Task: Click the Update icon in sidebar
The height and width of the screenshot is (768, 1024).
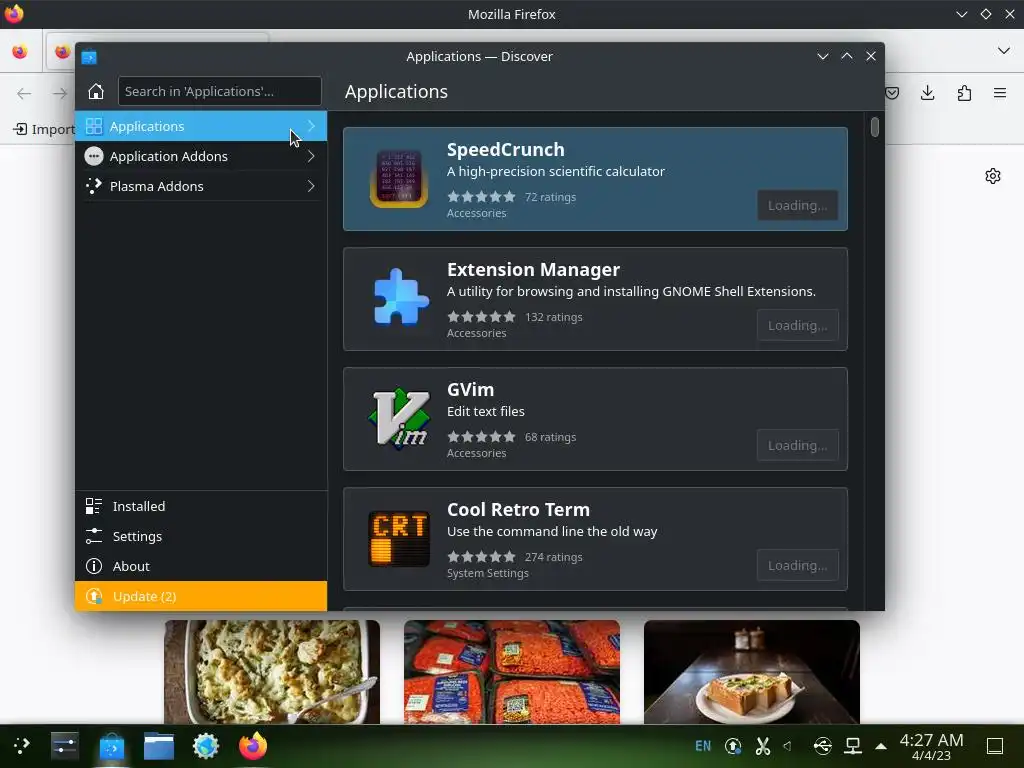Action: [94, 596]
